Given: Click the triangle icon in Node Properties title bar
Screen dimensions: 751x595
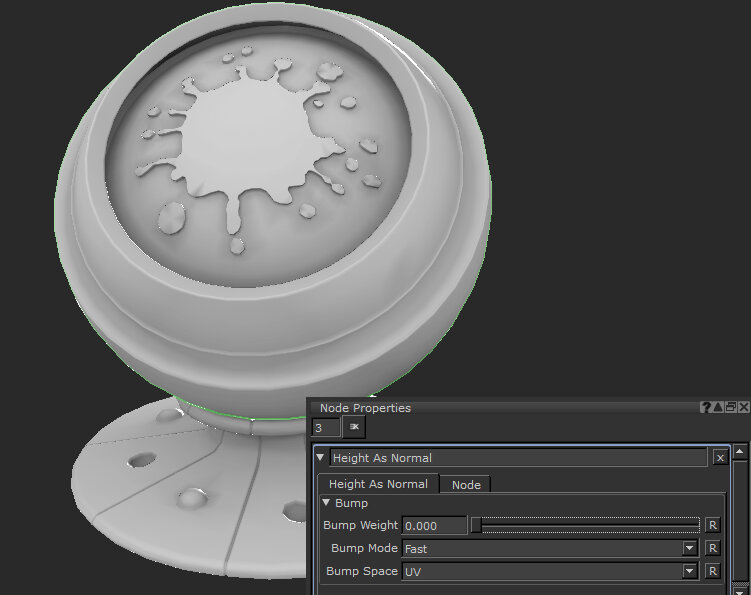Looking at the screenshot, I should 718,408.
